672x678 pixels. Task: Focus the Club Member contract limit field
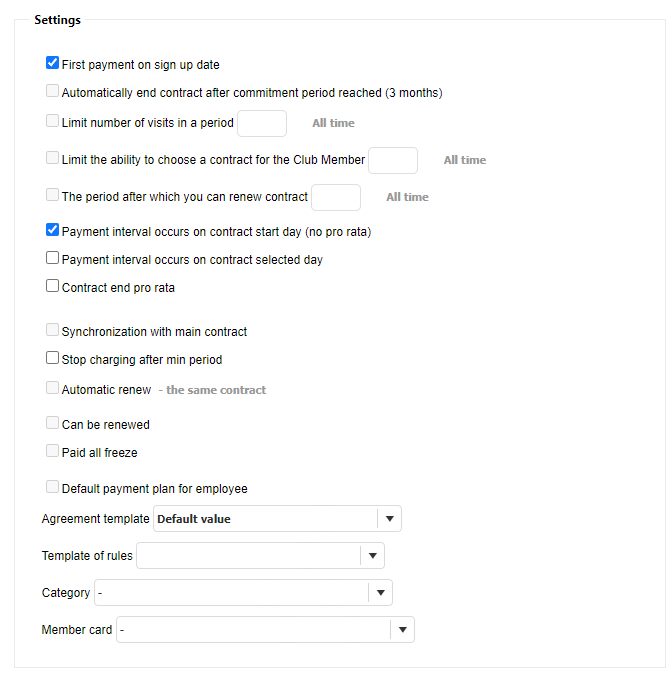click(x=393, y=160)
